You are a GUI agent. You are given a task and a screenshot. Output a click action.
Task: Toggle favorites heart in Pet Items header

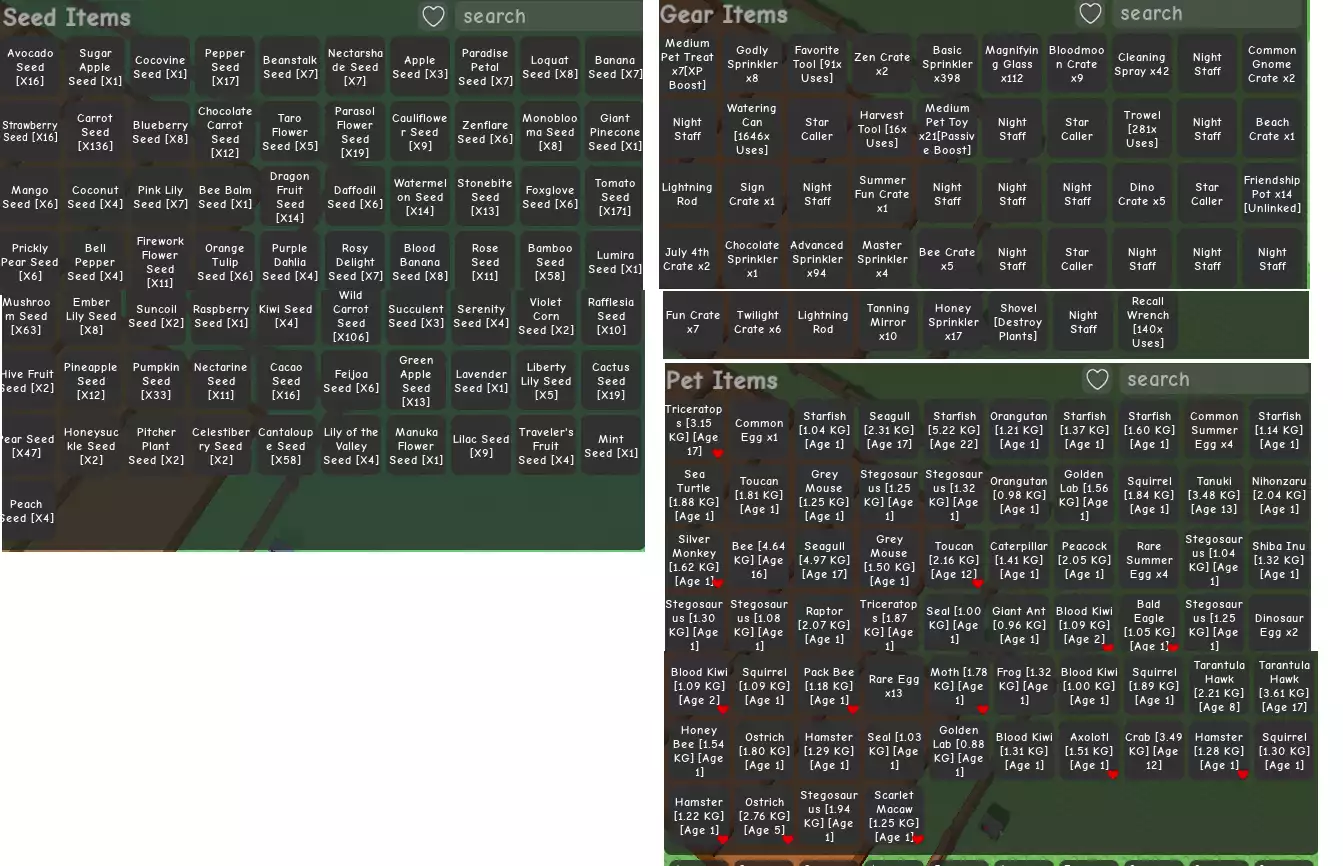tap(1097, 380)
